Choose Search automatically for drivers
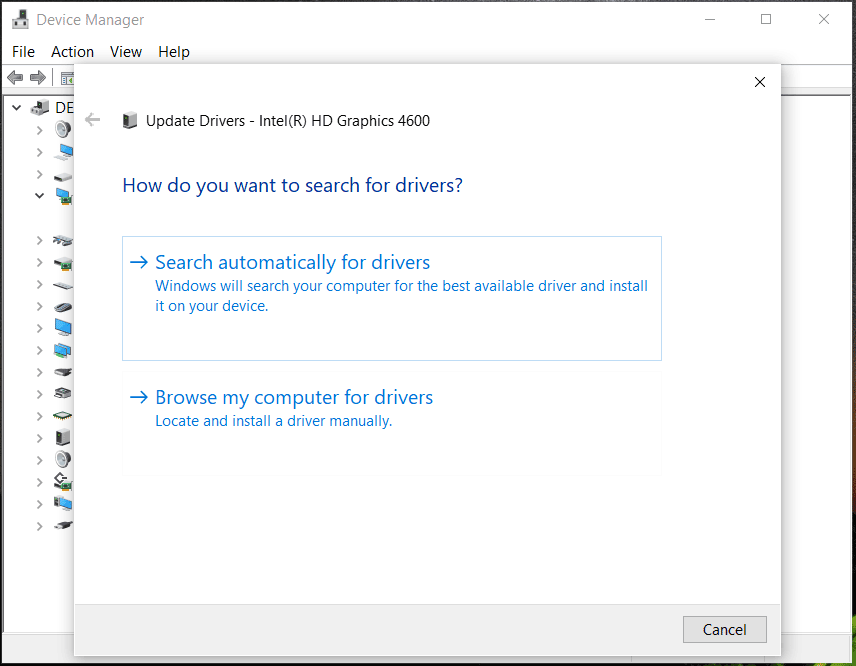The width and height of the screenshot is (856, 666). 292,263
